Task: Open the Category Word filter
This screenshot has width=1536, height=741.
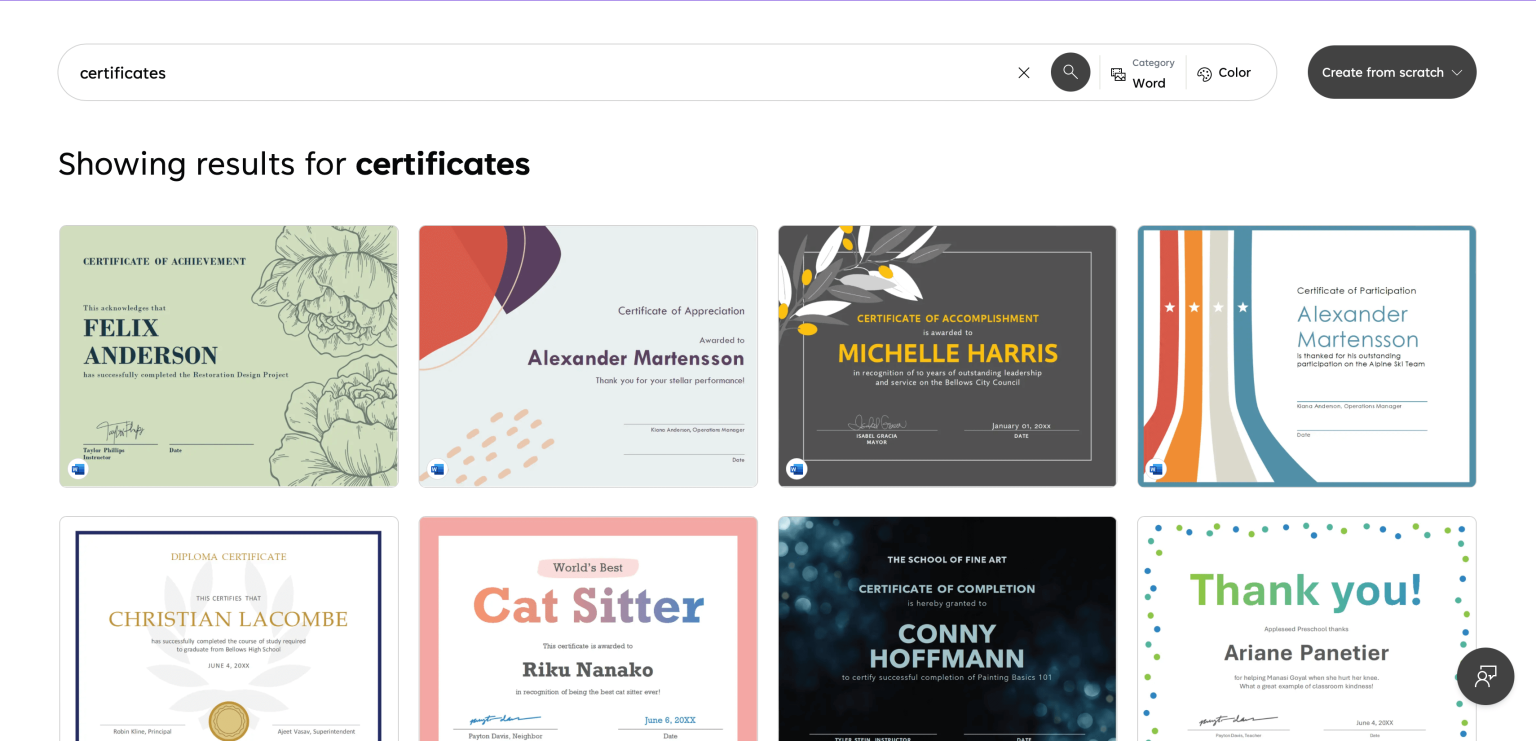Action: tap(1141, 72)
